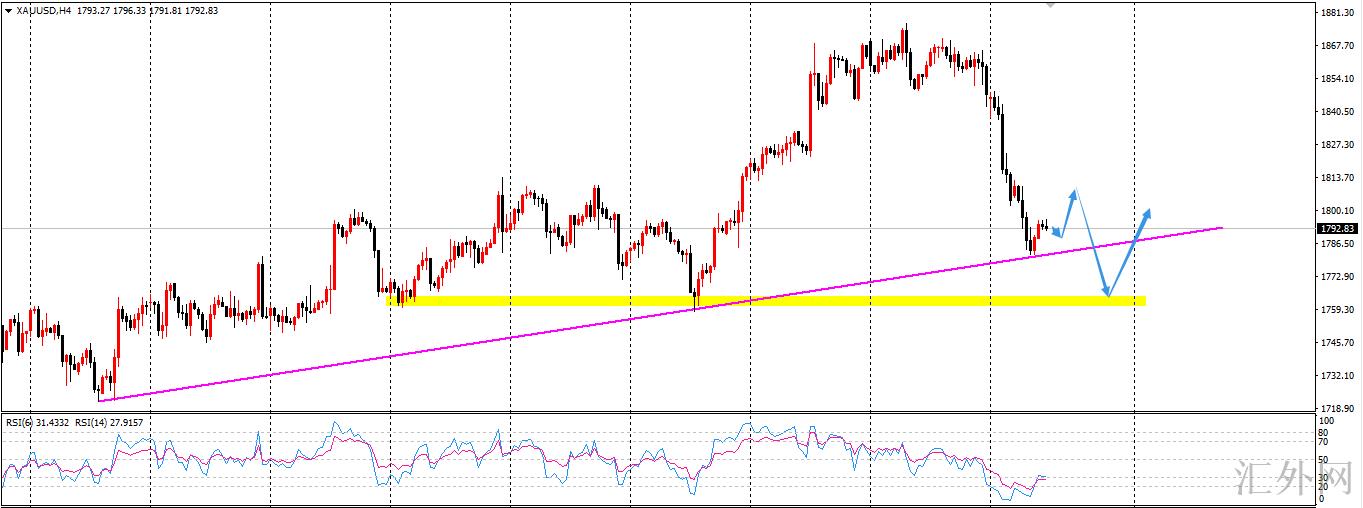1363x508 pixels.
Task: Click the 1800.00 price scale label
Action: point(1337,211)
